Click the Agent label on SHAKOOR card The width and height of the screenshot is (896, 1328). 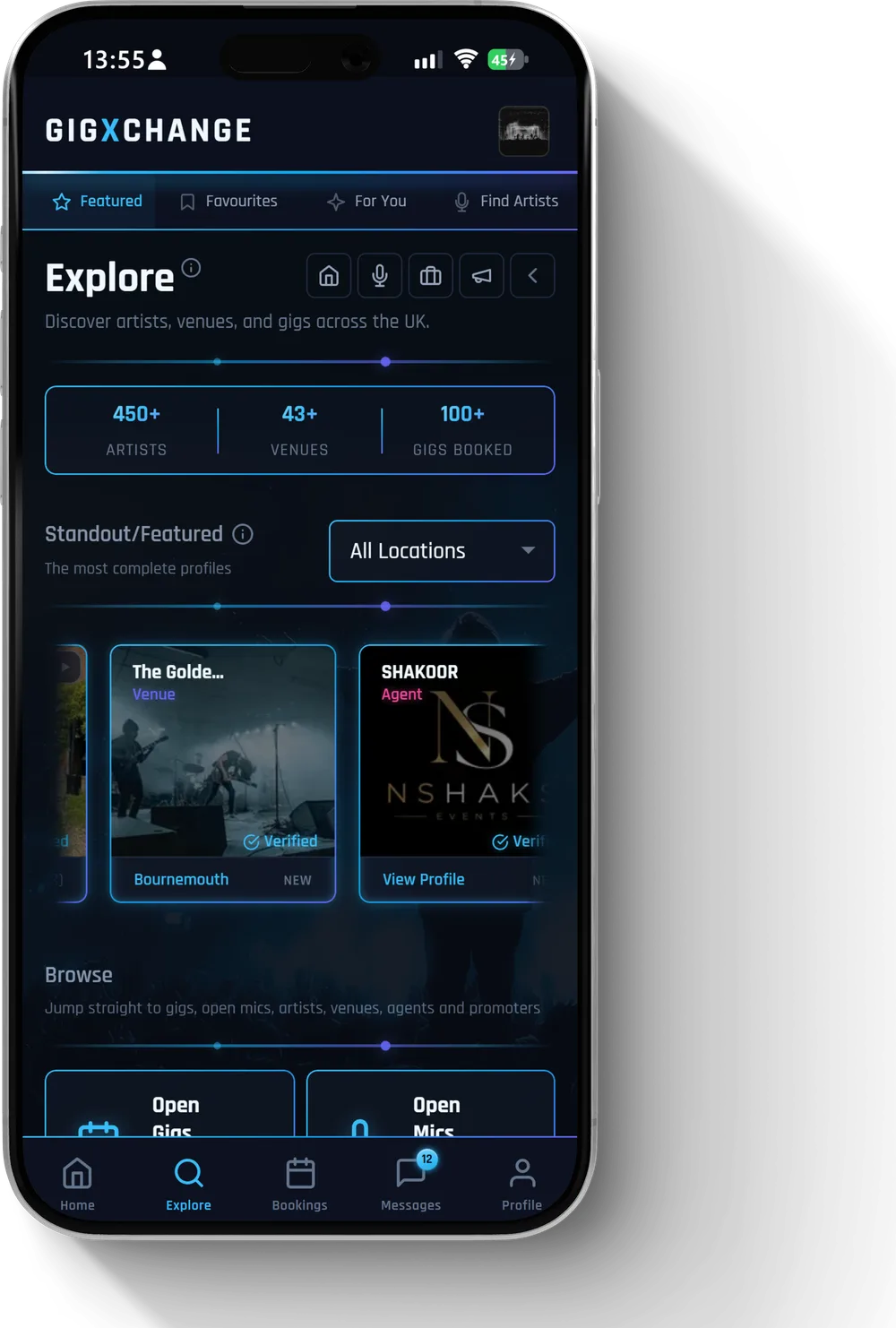click(401, 694)
